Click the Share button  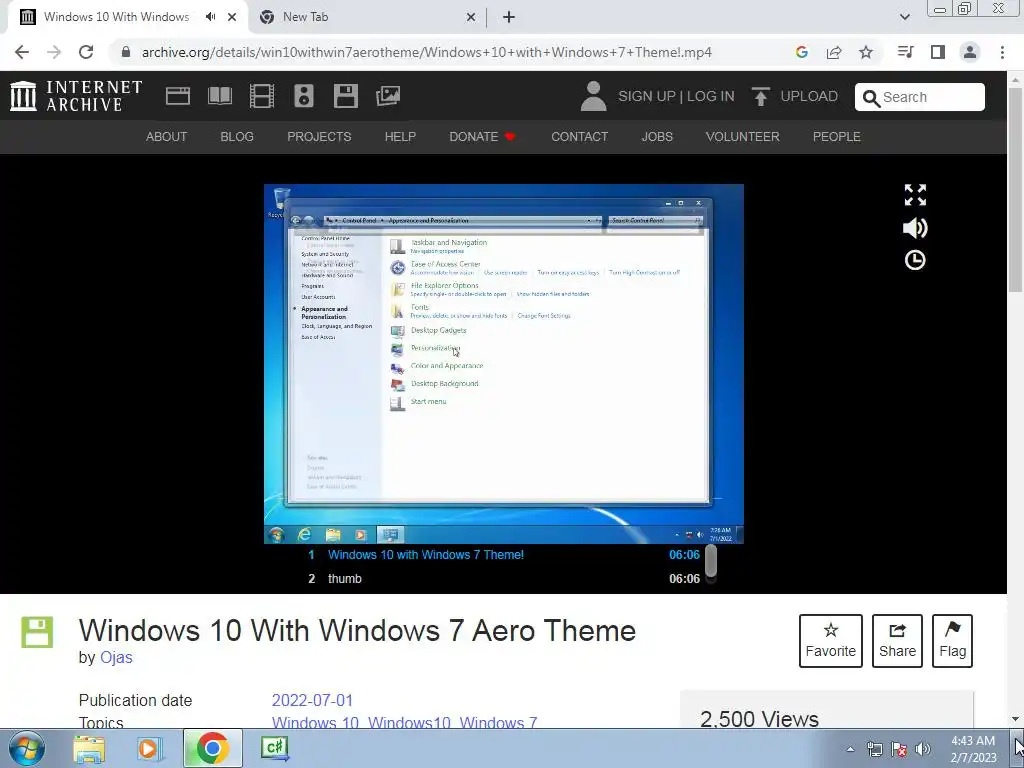tap(897, 641)
